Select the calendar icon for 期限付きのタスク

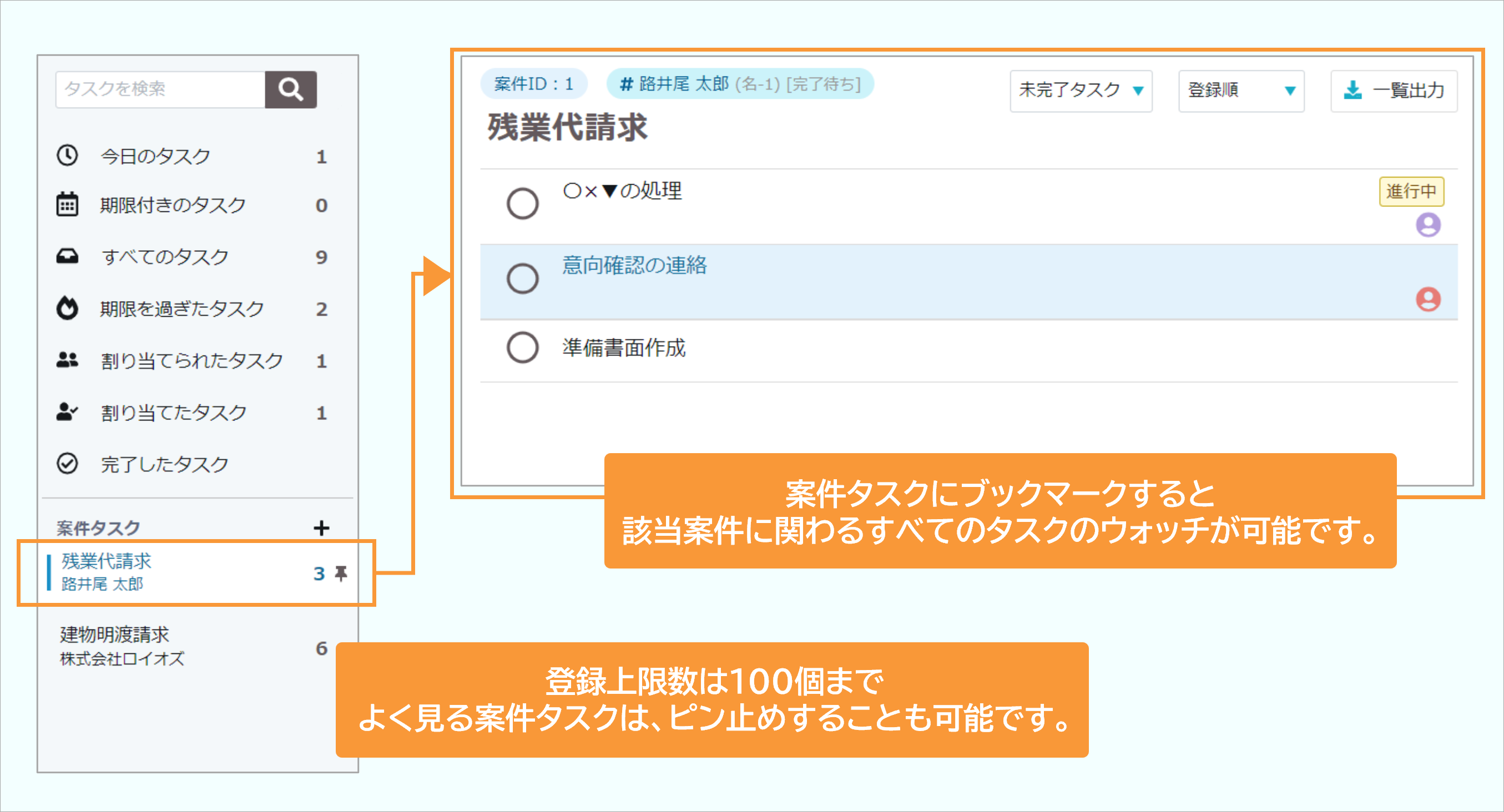pos(67,205)
